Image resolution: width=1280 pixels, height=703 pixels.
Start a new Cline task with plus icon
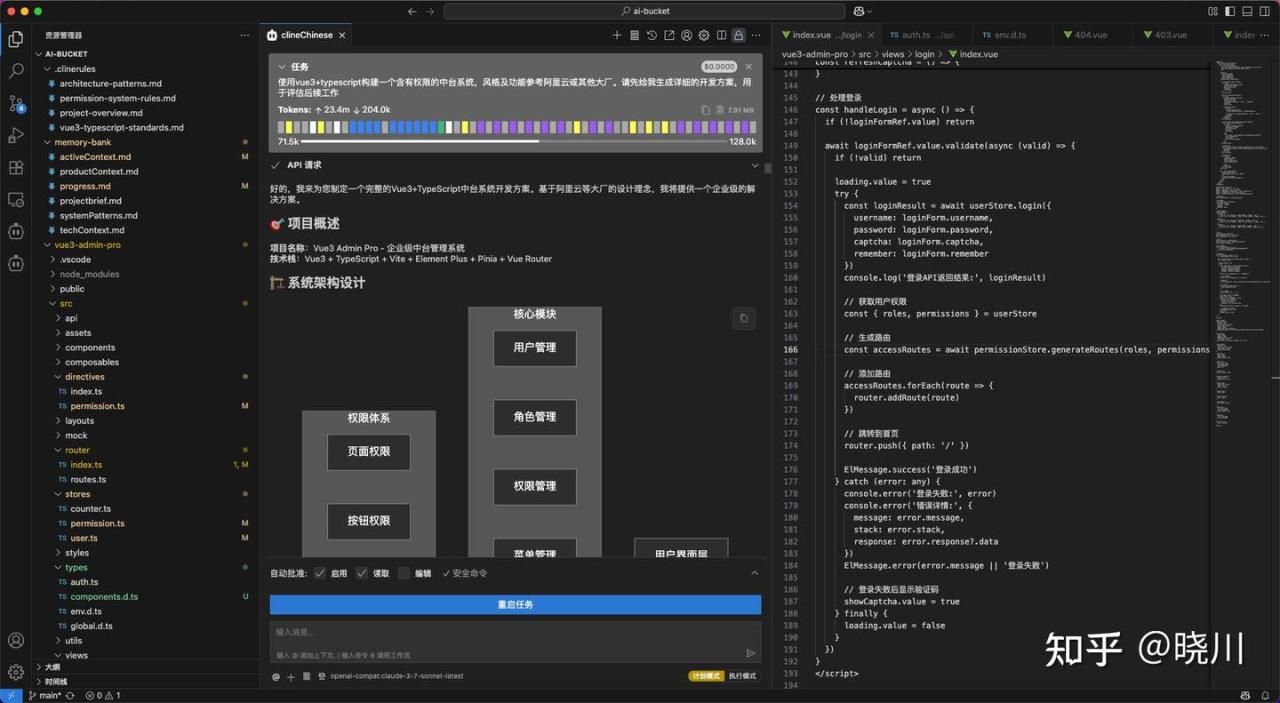click(617, 35)
